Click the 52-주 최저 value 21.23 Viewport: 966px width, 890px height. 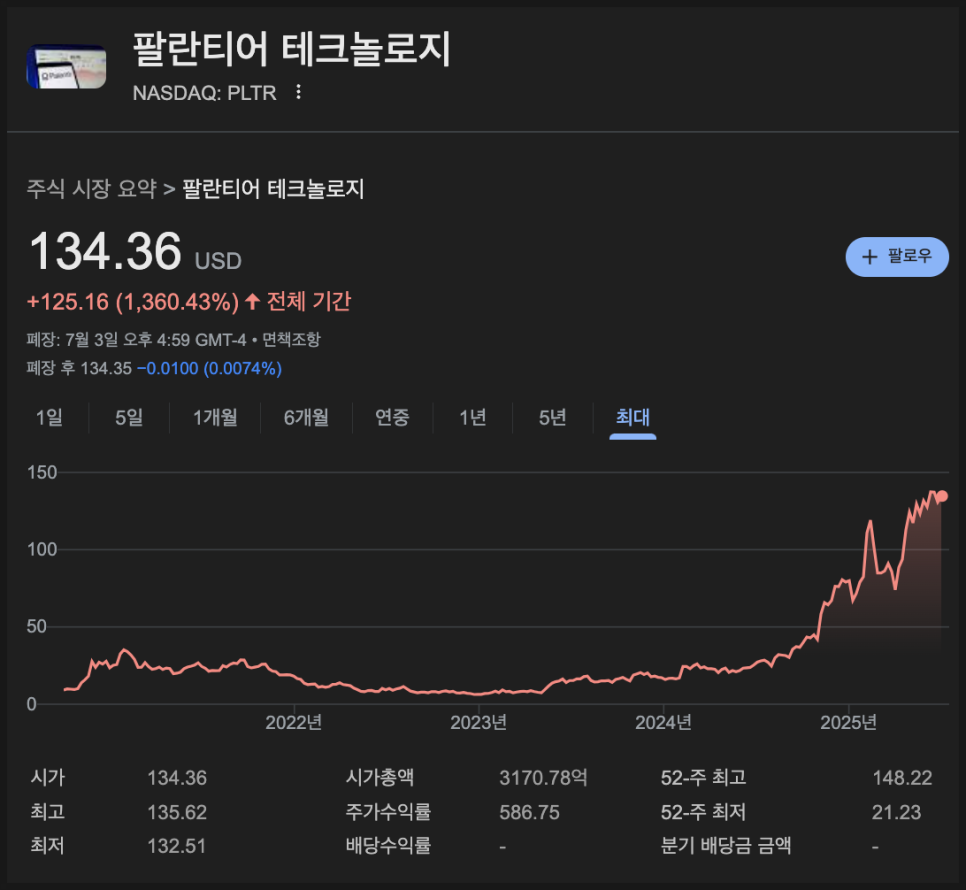click(896, 812)
